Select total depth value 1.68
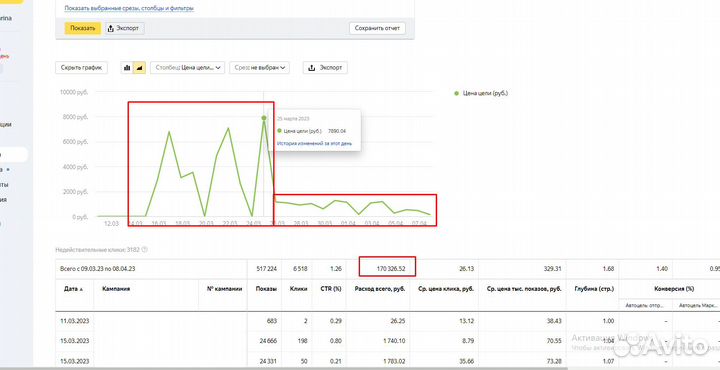 (x=608, y=269)
